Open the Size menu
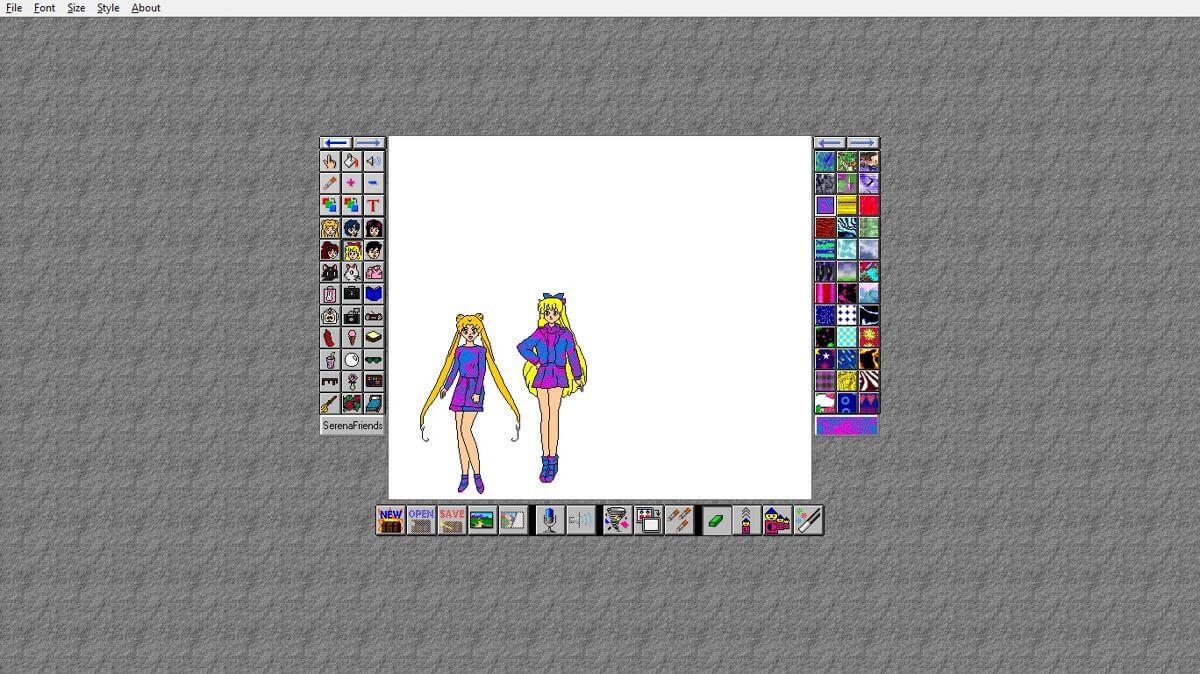Image resolution: width=1200 pixels, height=674 pixels. (x=76, y=8)
